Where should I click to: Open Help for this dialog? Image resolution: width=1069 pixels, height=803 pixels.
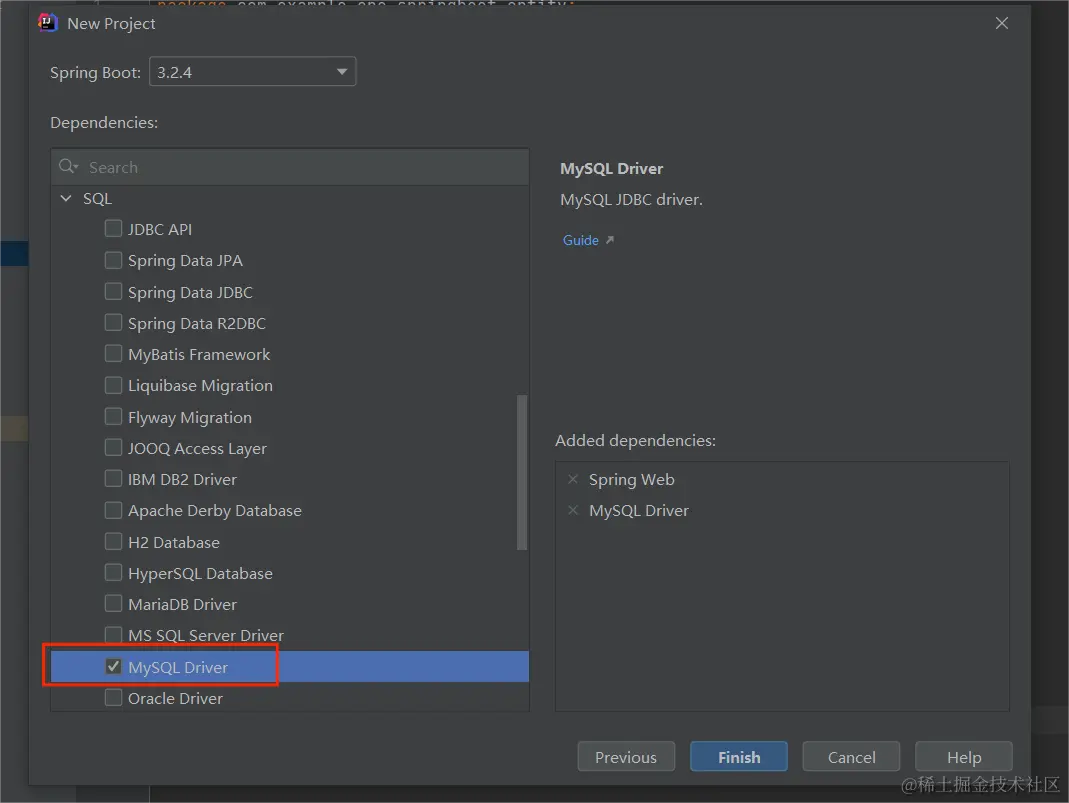click(963, 757)
